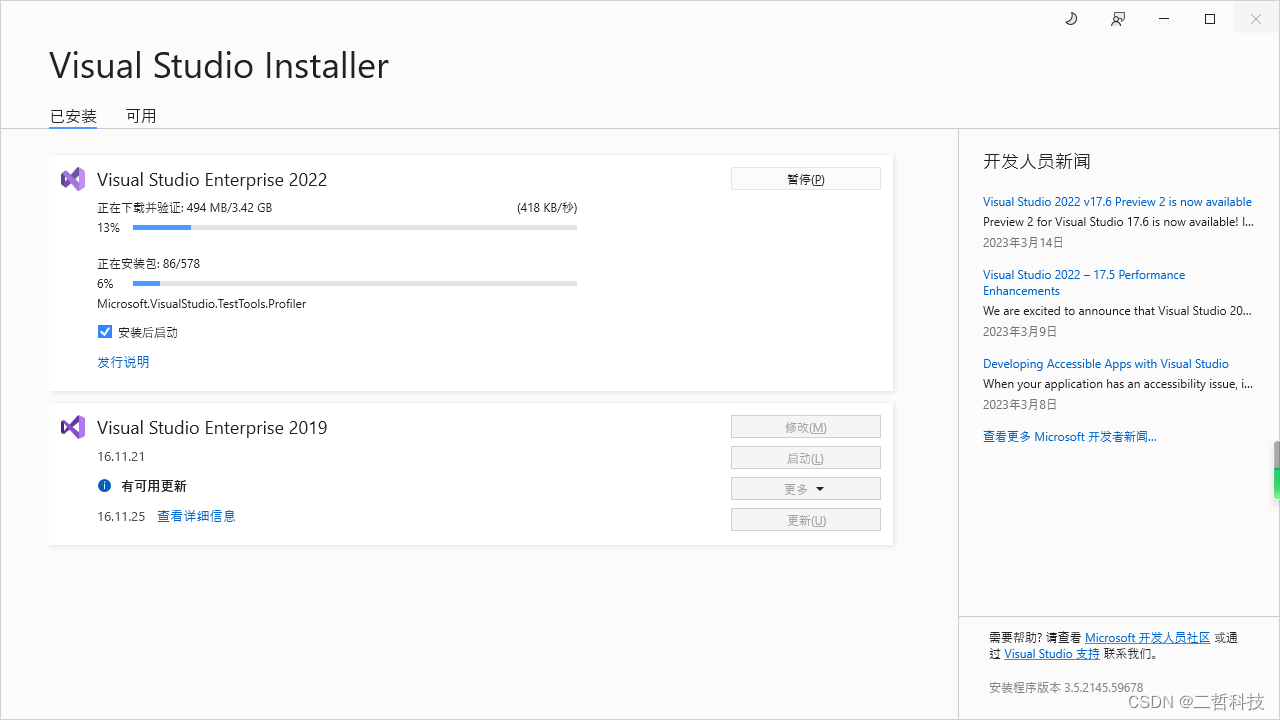Click the Visual Studio Enterprise 2019 logo icon

(x=73, y=427)
